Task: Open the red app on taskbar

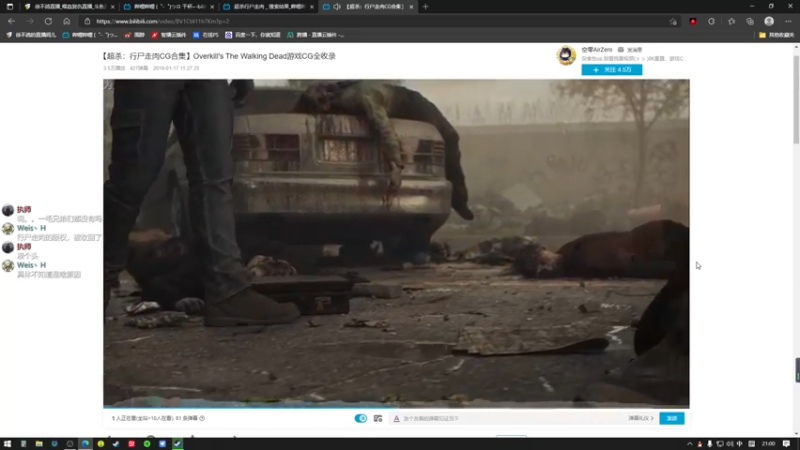Action: (132, 444)
